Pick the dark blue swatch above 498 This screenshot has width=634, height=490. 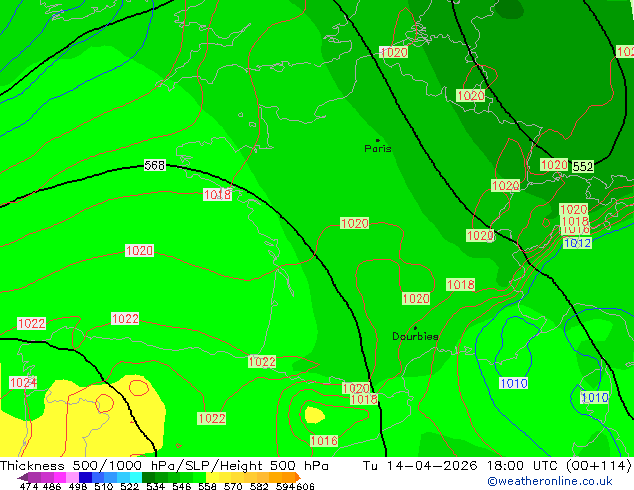pos(85,477)
